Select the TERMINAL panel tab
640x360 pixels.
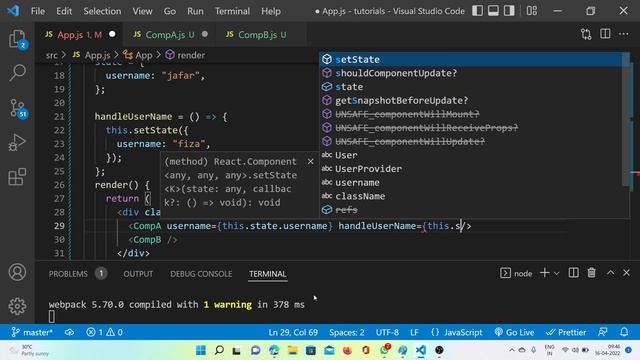coord(268,274)
